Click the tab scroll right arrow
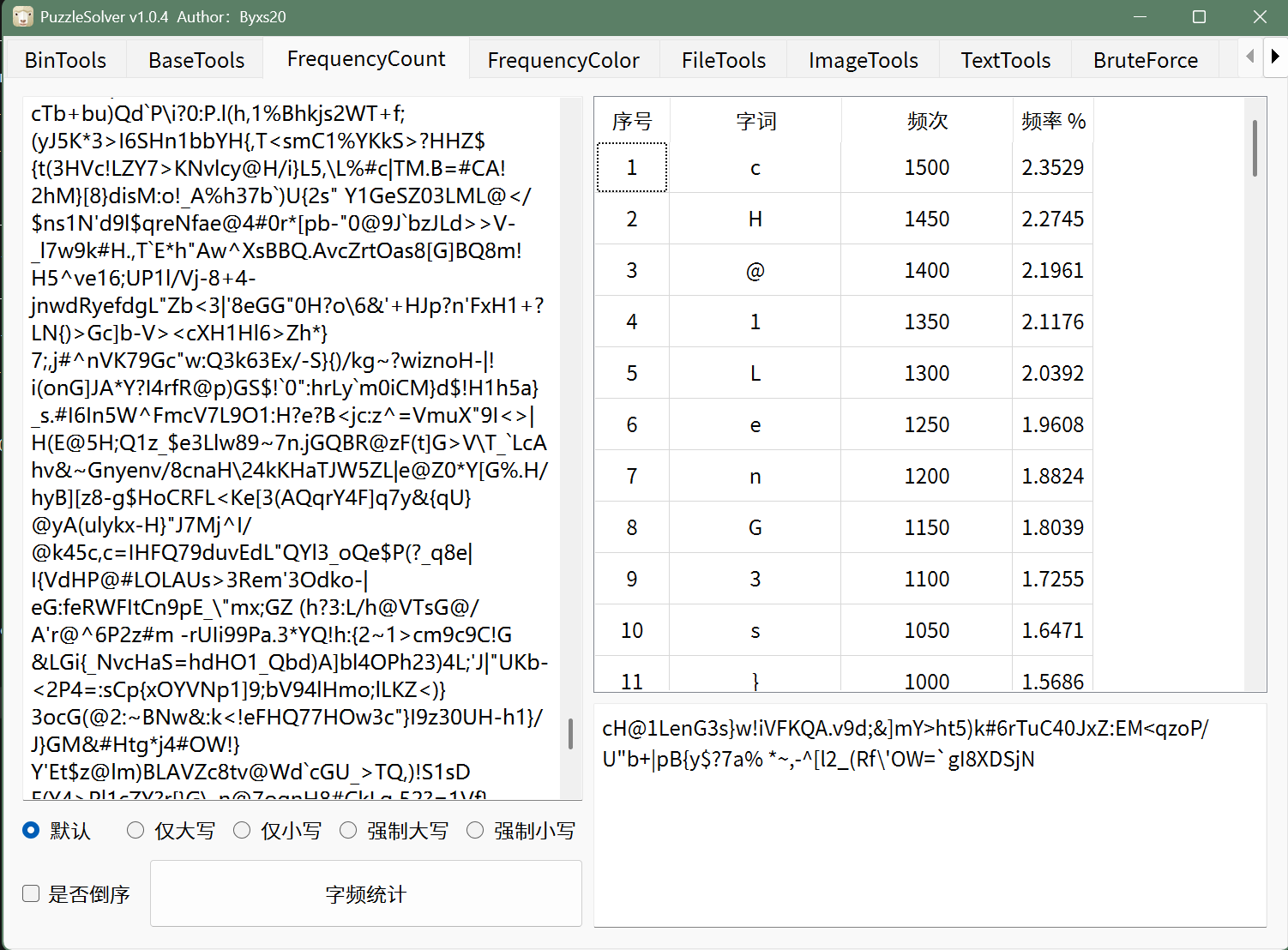Screen dimensions: 1288x950 [1275, 57]
